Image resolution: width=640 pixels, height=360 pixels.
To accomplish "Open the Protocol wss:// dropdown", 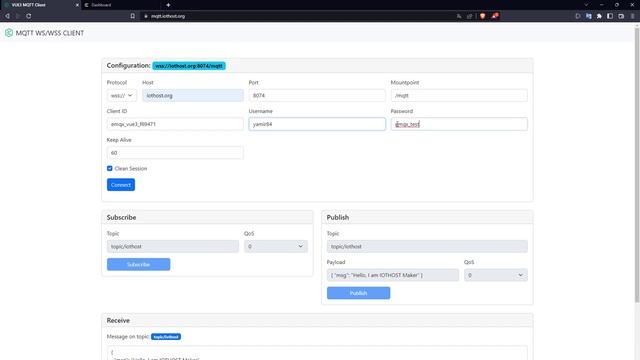I will [x=122, y=96].
